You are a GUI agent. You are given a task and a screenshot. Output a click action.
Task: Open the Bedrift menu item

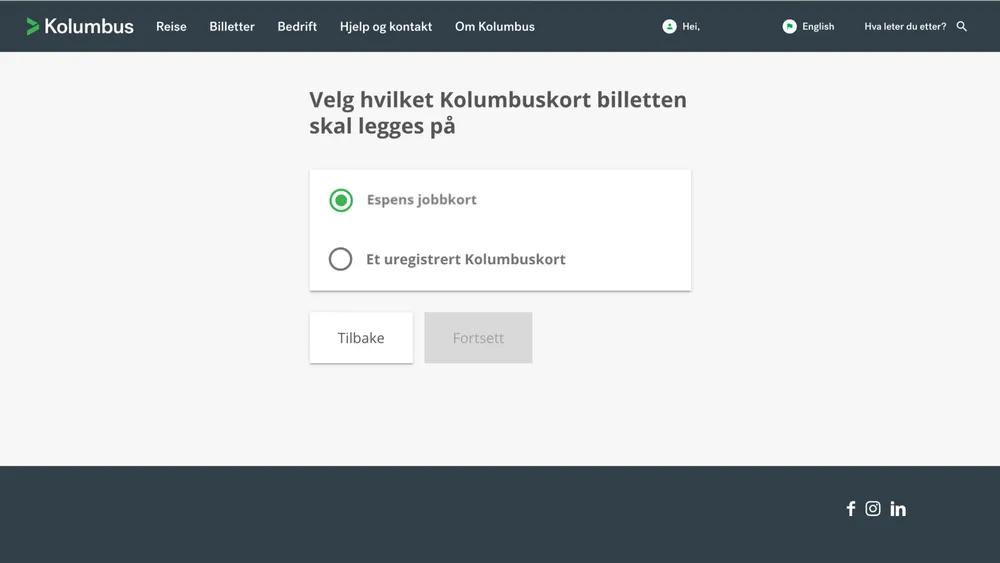(297, 27)
